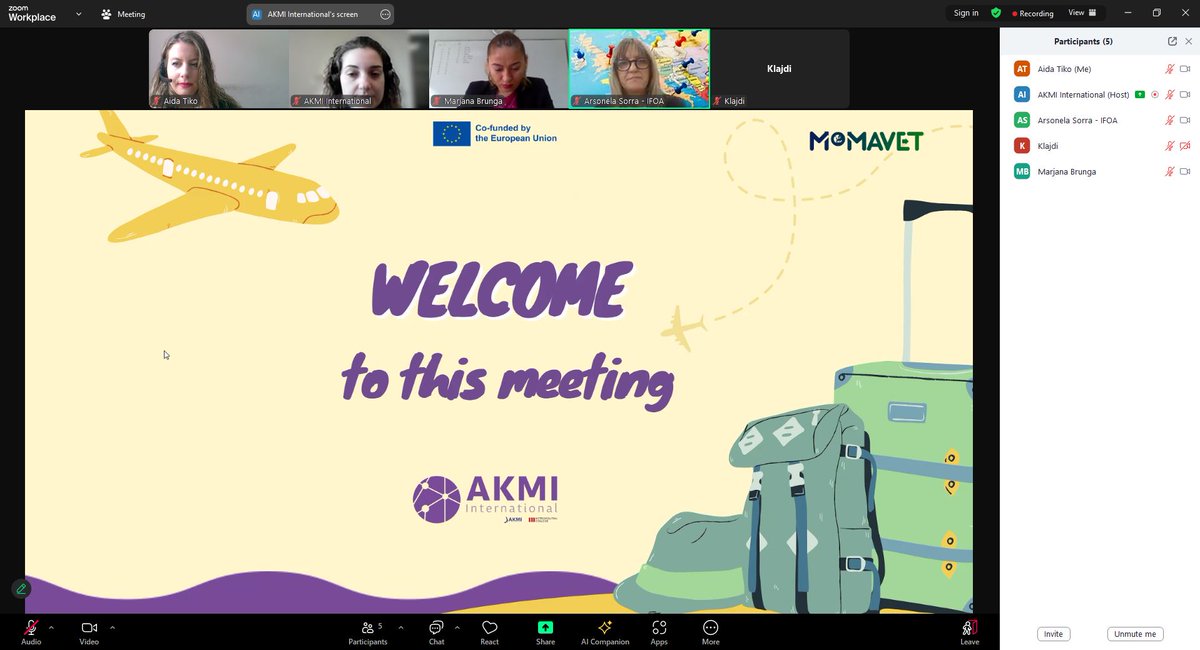1200x650 pixels.
Task: Expand the chat options caret
Action: pyautogui.click(x=457, y=627)
